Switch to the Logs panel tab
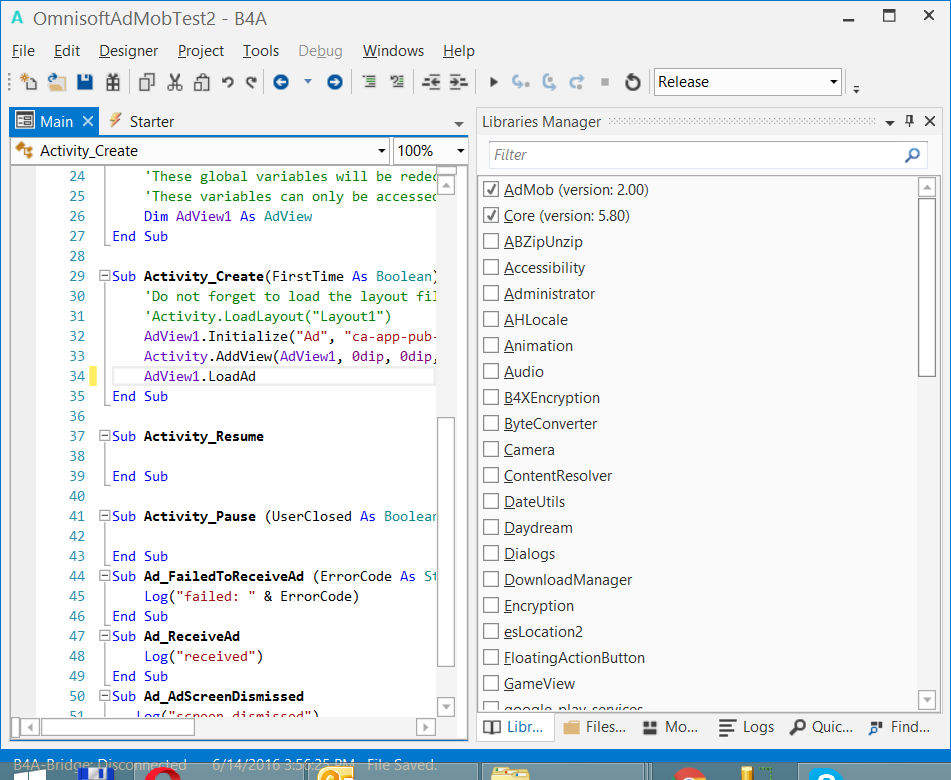This screenshot has width=951, height=780. point(747,727)
